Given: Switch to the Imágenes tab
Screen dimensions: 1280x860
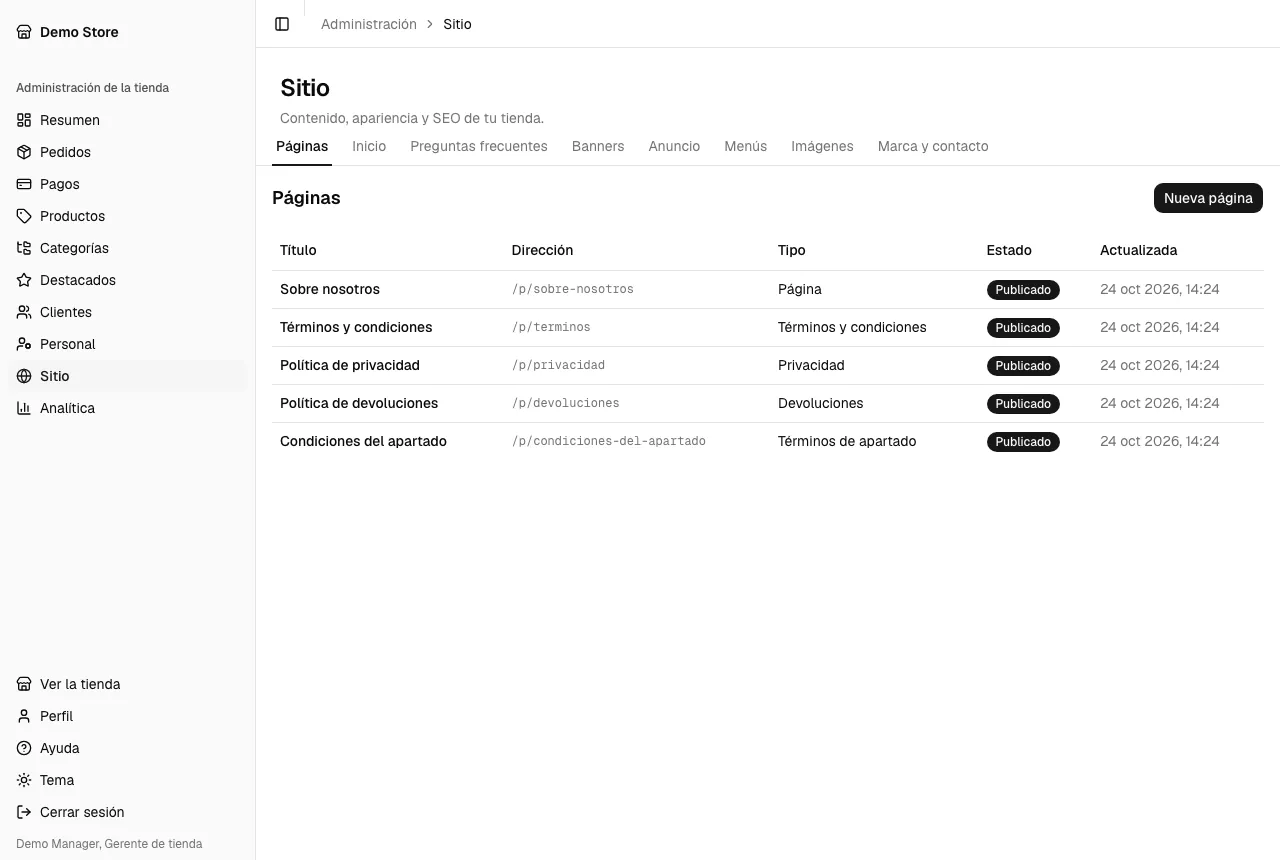Looking at the screenshot, I should pos(822,146).
